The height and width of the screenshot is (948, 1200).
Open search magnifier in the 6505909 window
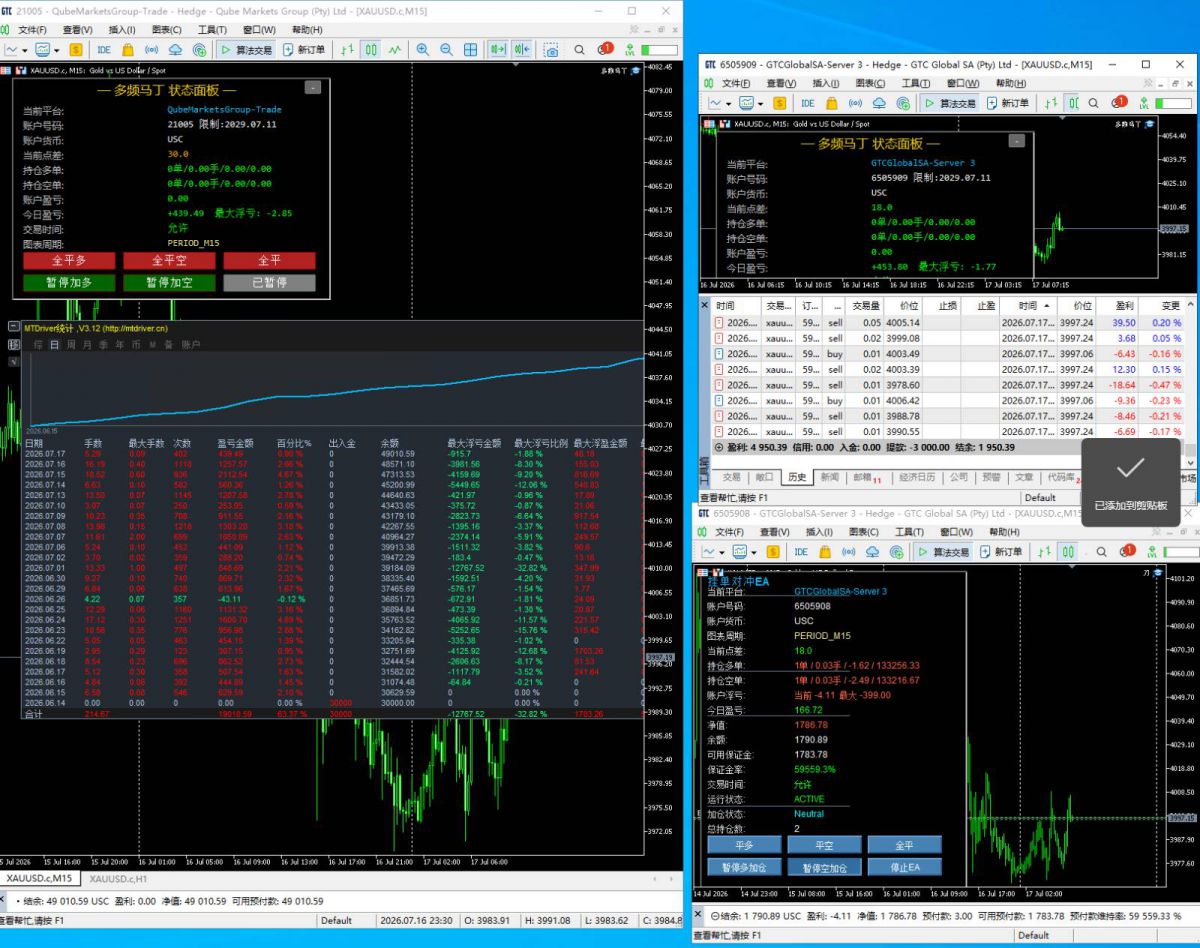coord(1093,103)
